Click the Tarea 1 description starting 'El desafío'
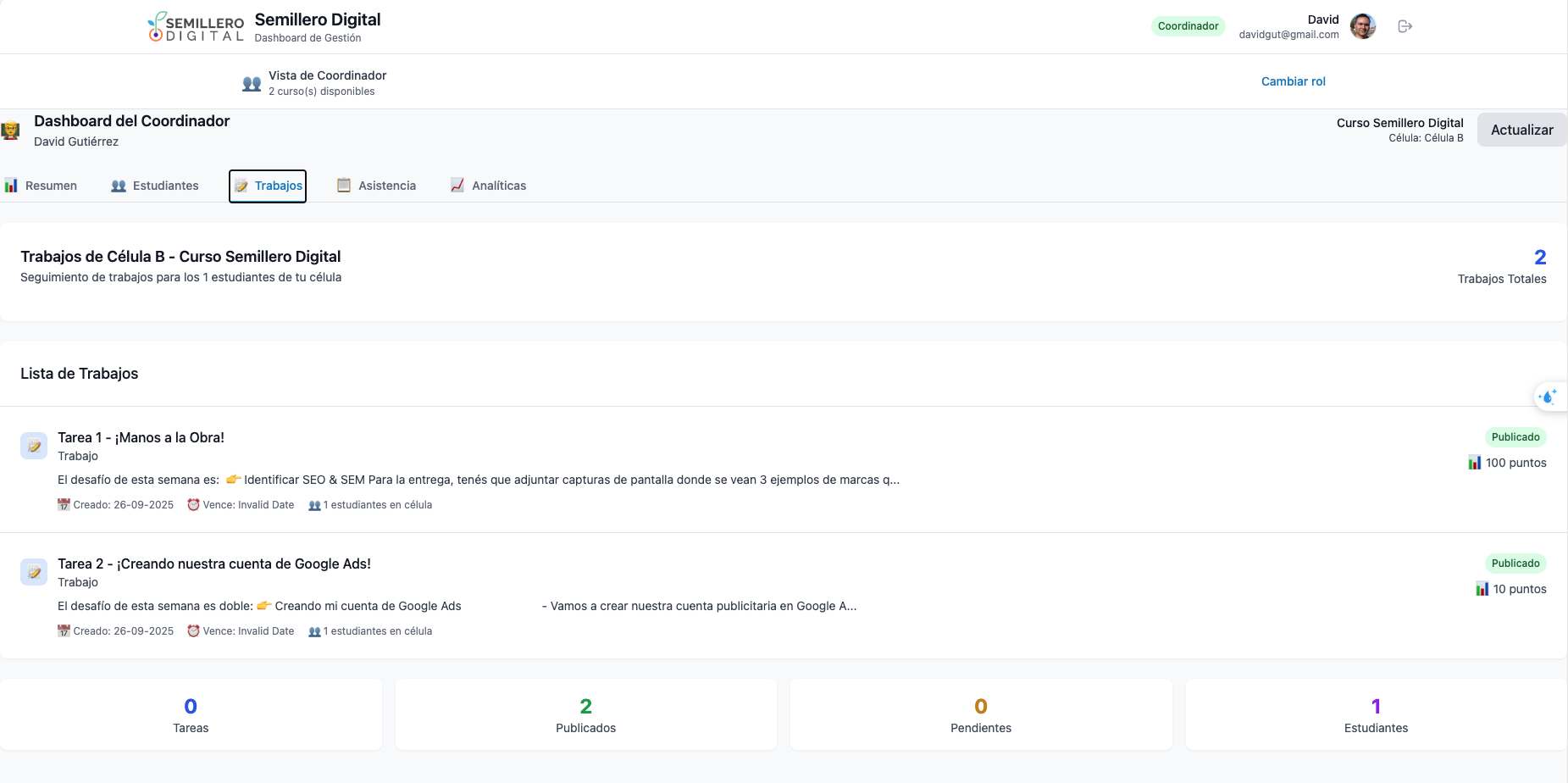 479,480
